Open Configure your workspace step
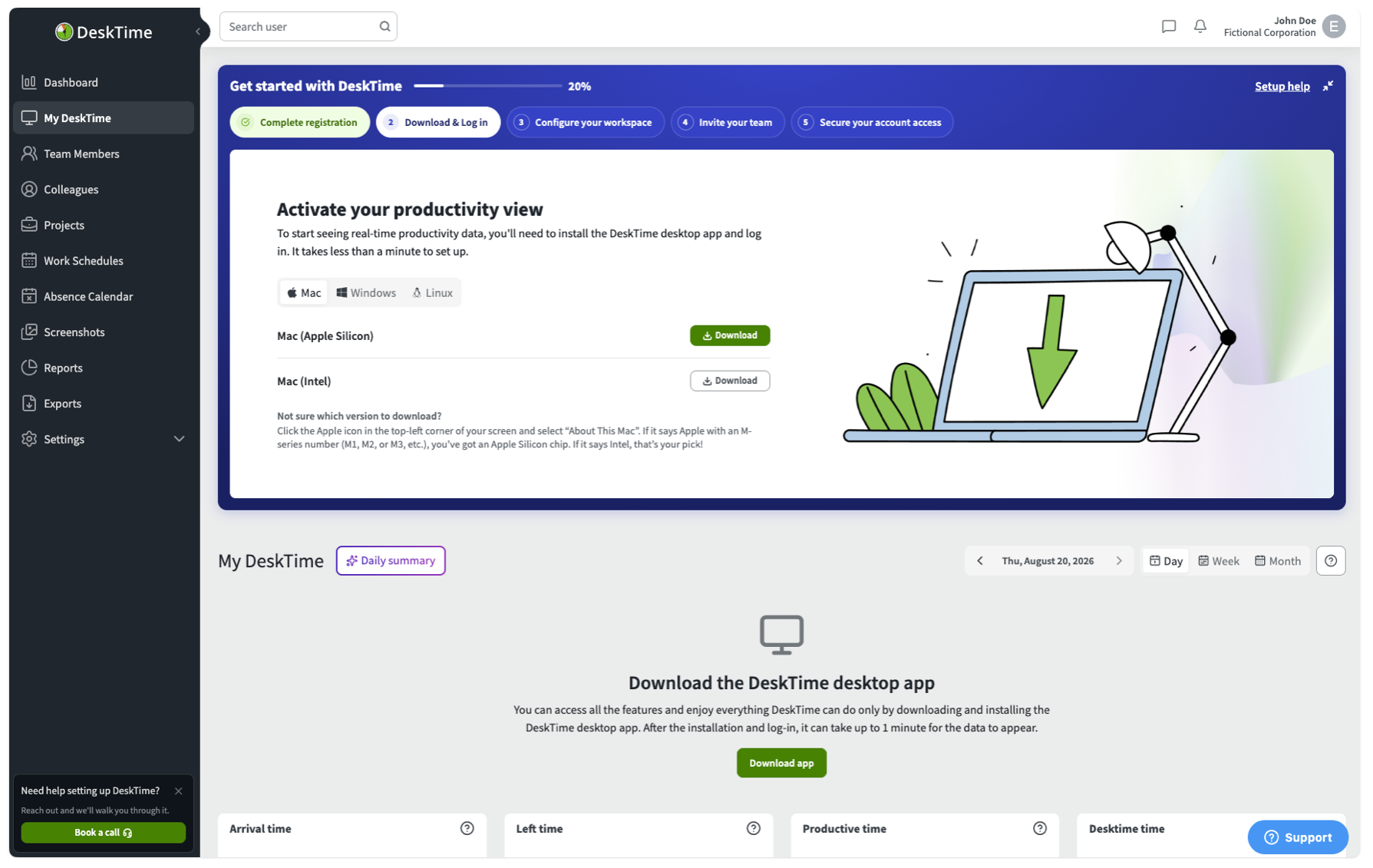 click(x=585, y=122)
